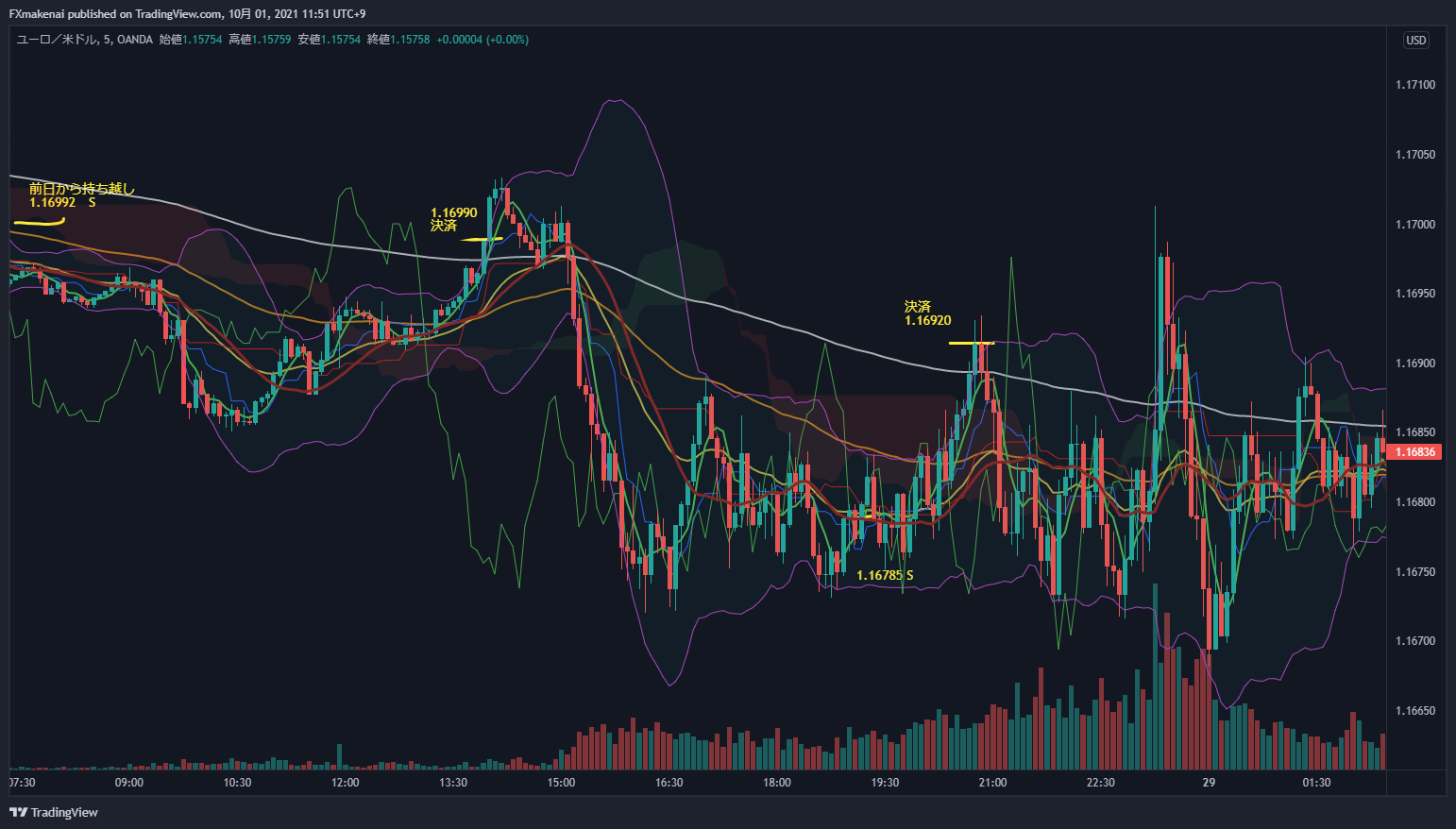The height and width of the screenshot is (829, 1456).
Task: Click the price axis label 1.17000
Action: [x=1415, y=225]
